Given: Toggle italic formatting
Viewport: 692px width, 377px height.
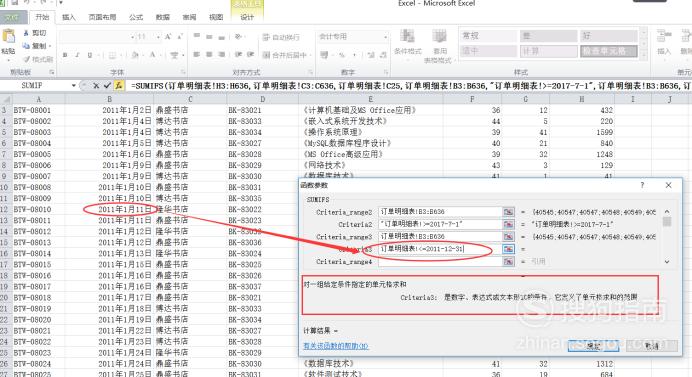Looking at the screenshot, I should tap(77, 55).
